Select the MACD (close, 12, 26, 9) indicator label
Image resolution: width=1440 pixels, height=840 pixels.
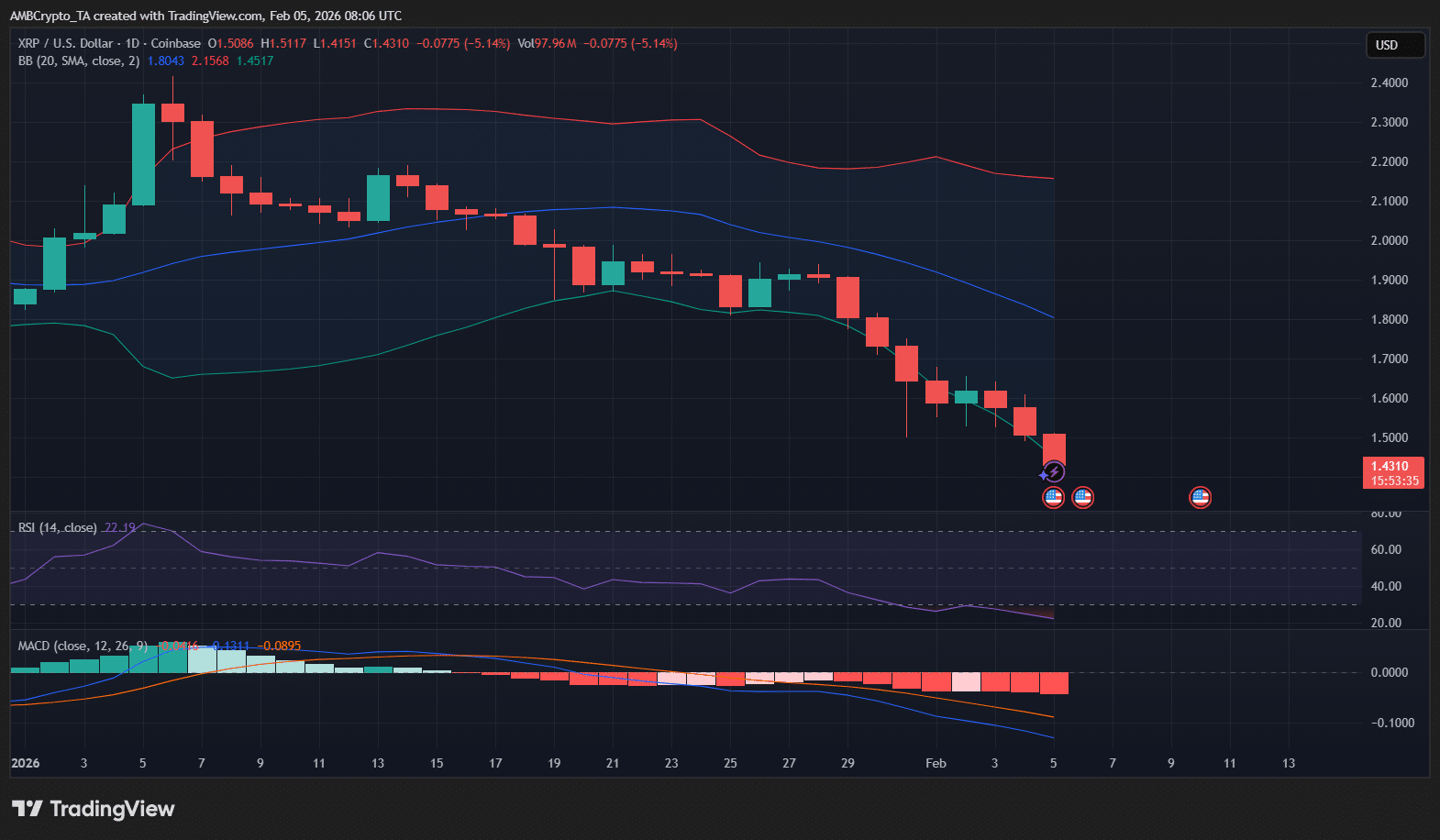pos(83,646)
